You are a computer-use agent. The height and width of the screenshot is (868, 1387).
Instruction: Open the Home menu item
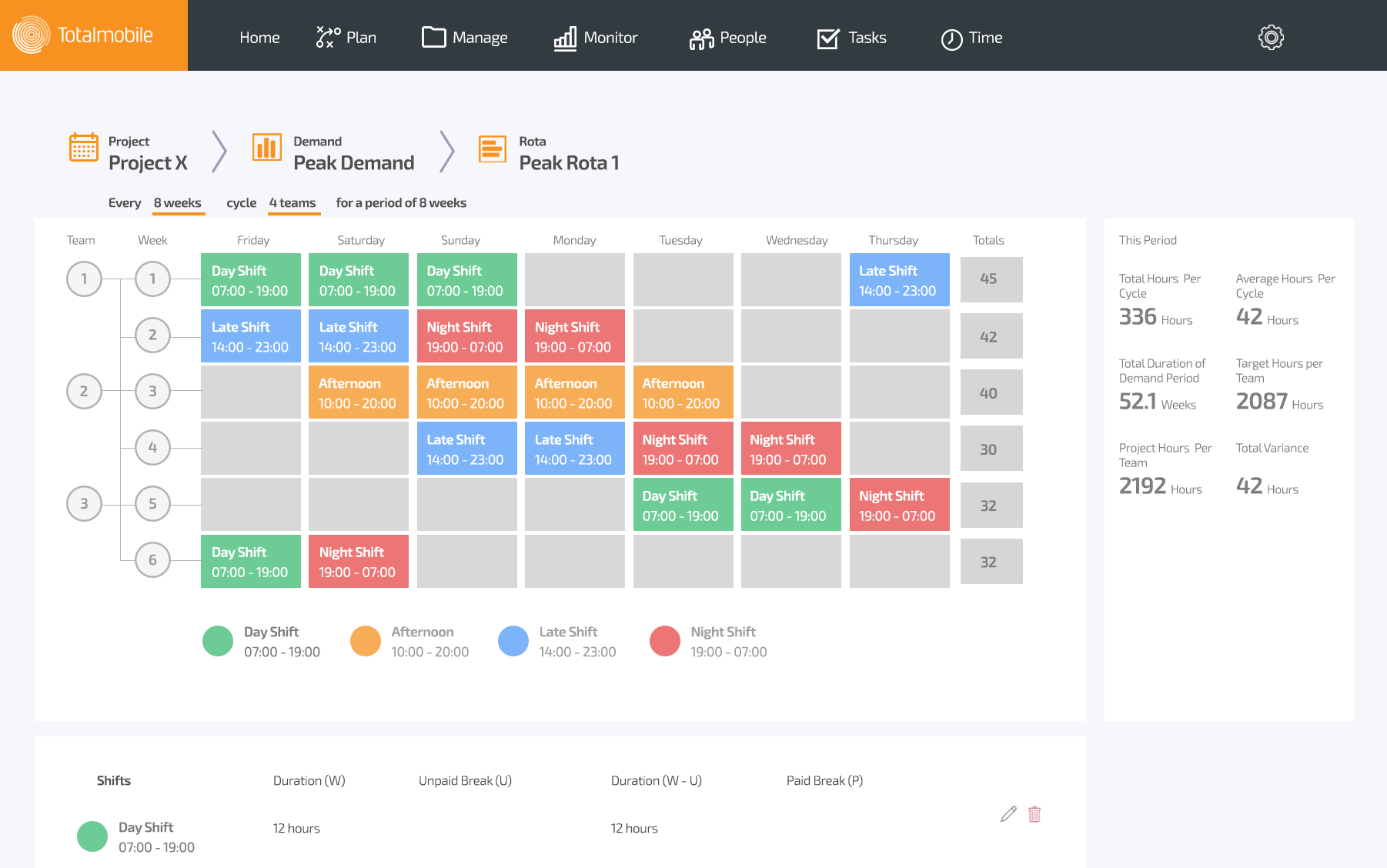(x=259, y=37)
